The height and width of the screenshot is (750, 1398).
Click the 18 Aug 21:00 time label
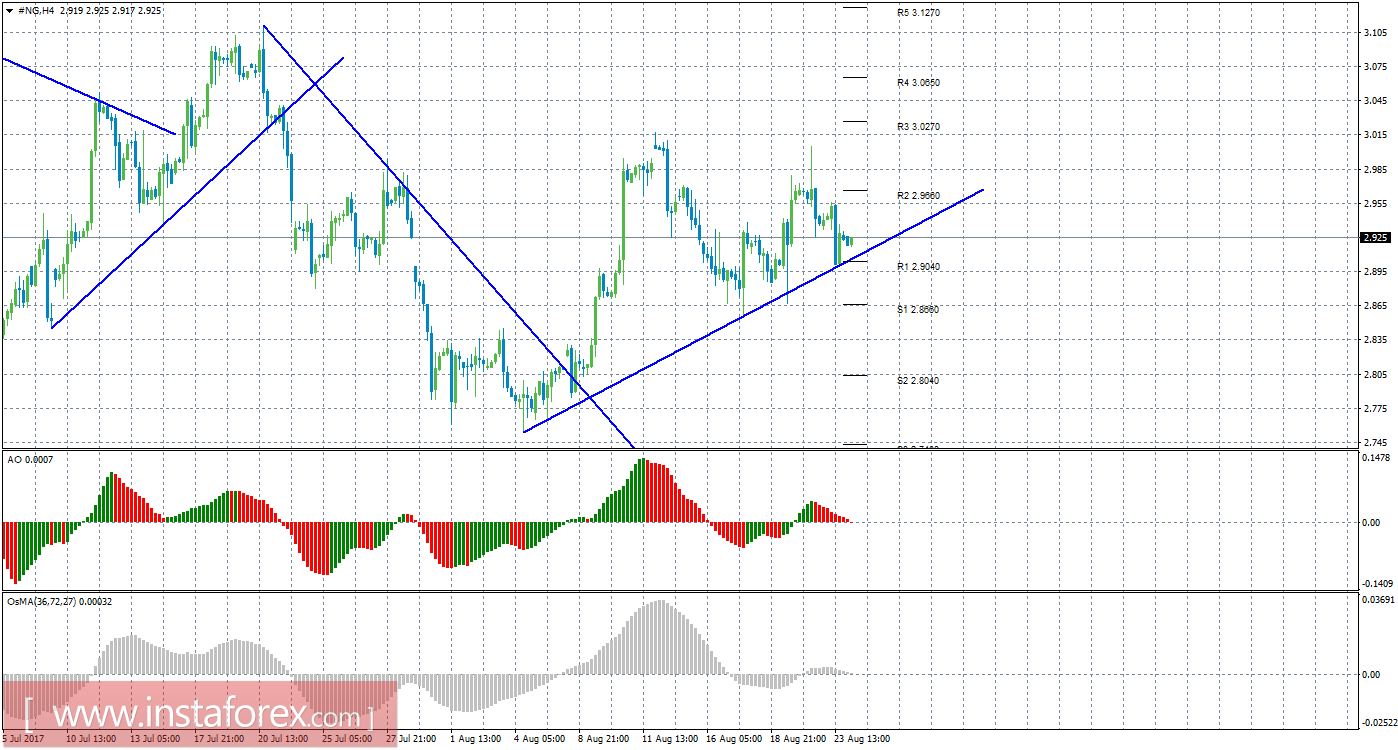coord(797,739)
